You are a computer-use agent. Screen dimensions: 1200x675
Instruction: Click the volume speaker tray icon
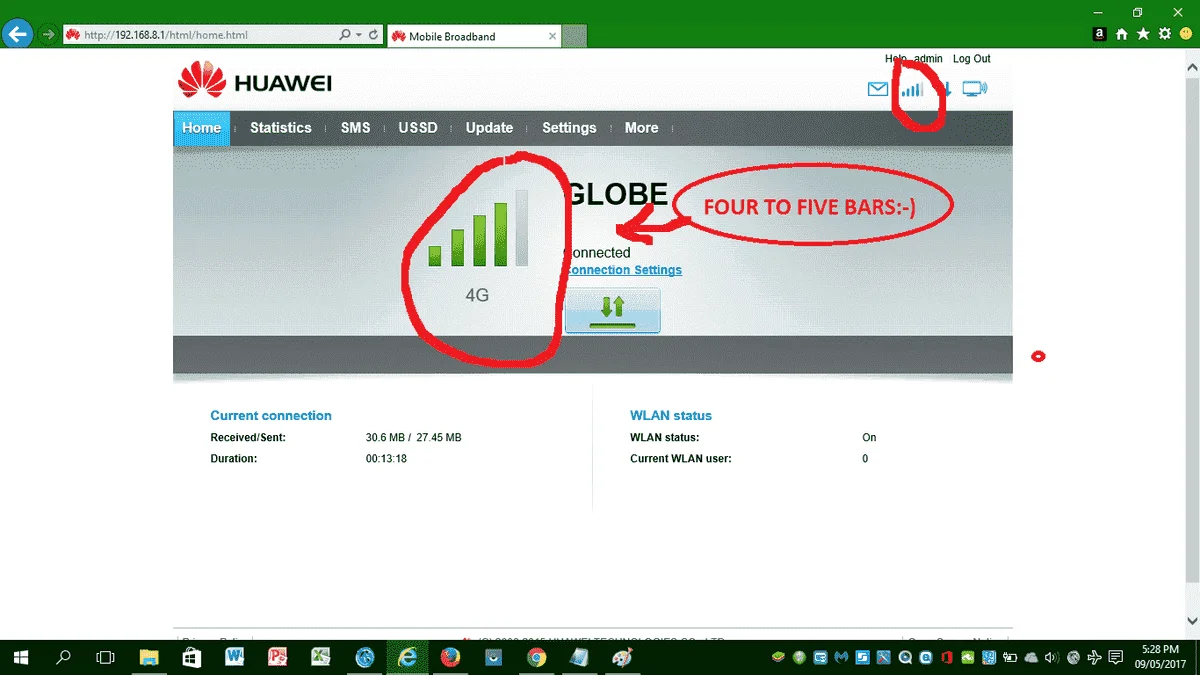coord(1052,657)
